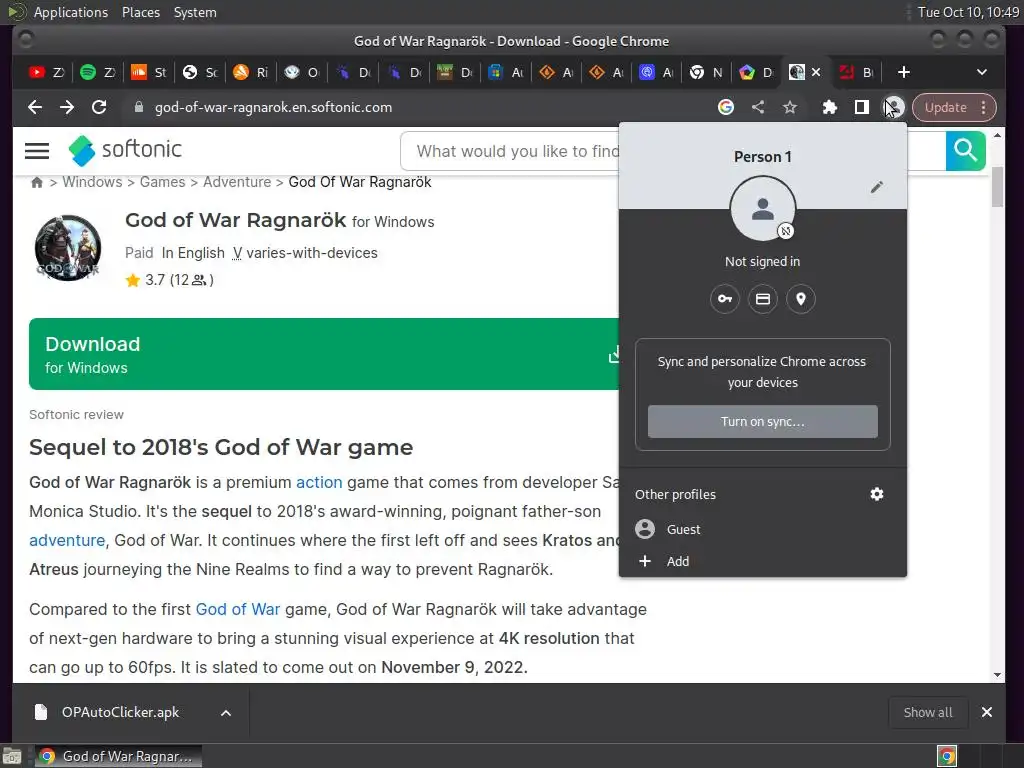Switch to the Spotify tab
1024x768 pixels.
pos(97,72)
